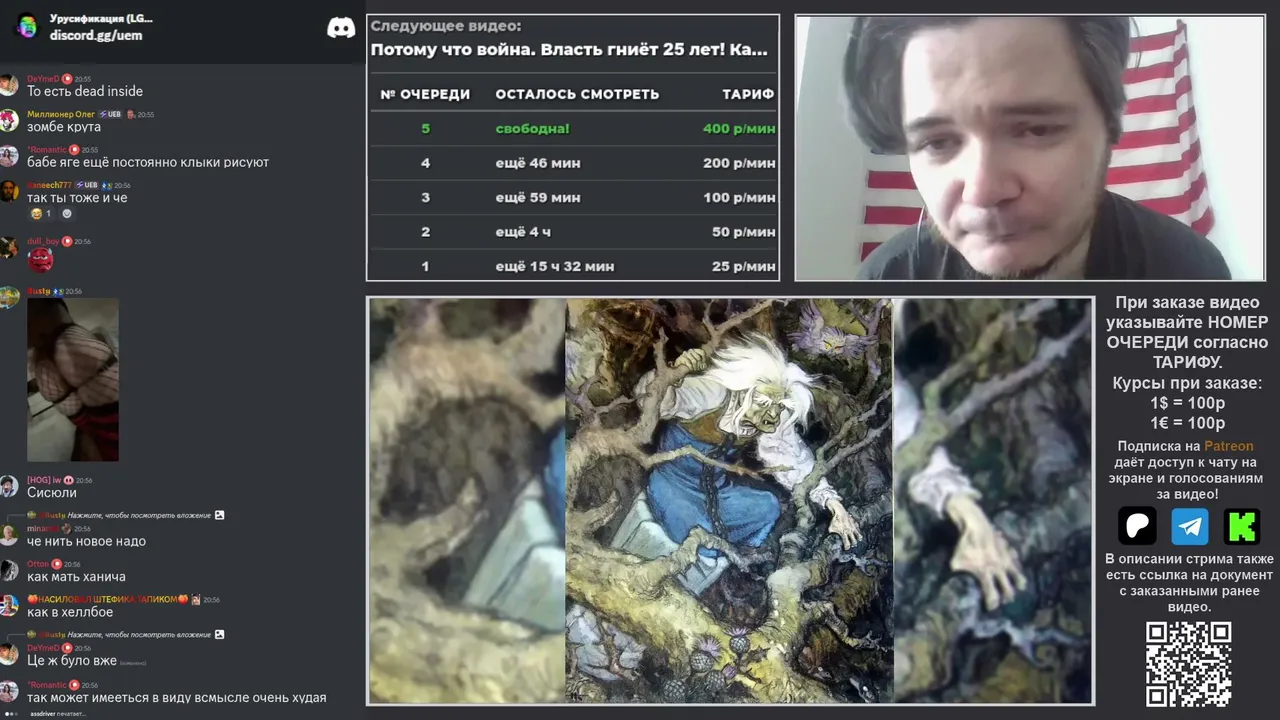Viewport: 1280px width, 720px height.
Task: Click the avatar beside the 'бабе яге' message
Action: point(8,156)
